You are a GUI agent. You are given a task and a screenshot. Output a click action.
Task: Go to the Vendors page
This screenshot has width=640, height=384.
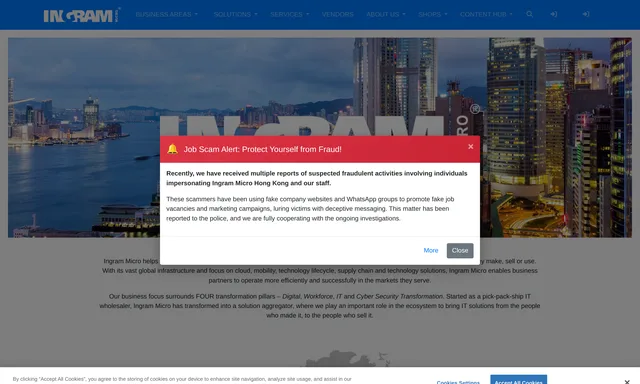coord(338,14)
